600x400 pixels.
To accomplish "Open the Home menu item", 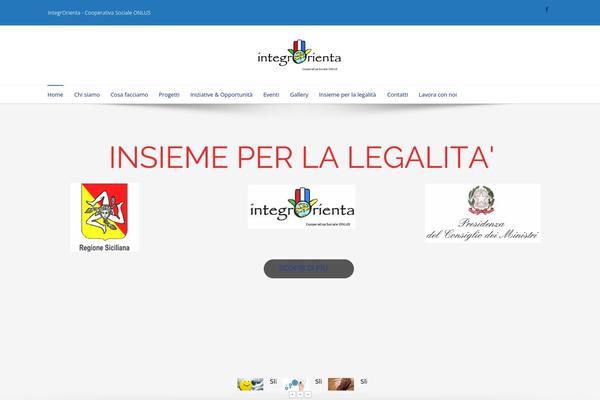I will coord(55,95).
